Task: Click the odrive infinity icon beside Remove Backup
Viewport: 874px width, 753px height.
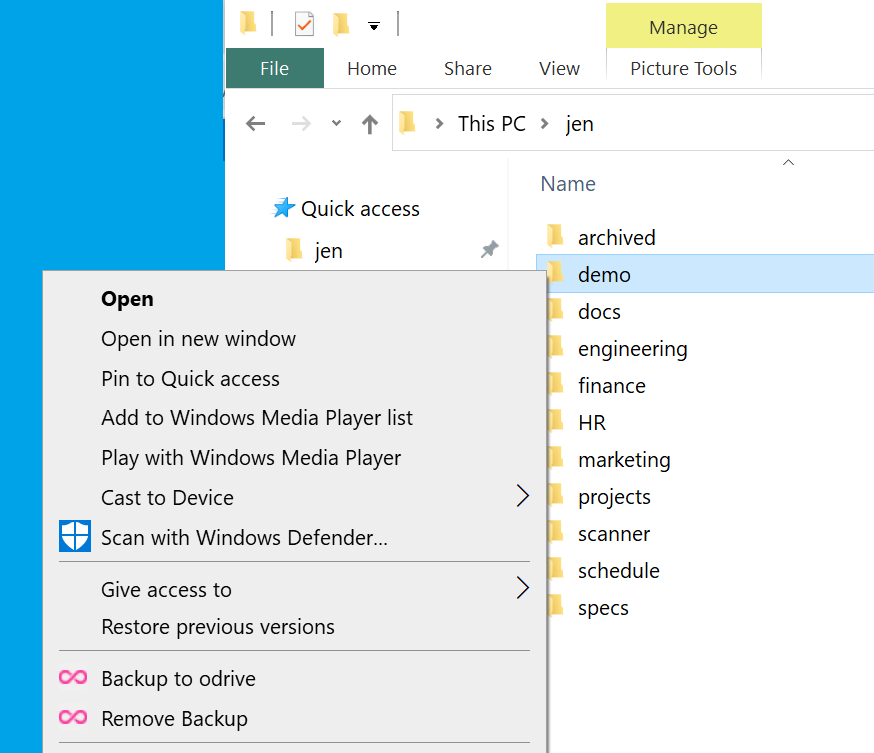Action: coord(73,718)
